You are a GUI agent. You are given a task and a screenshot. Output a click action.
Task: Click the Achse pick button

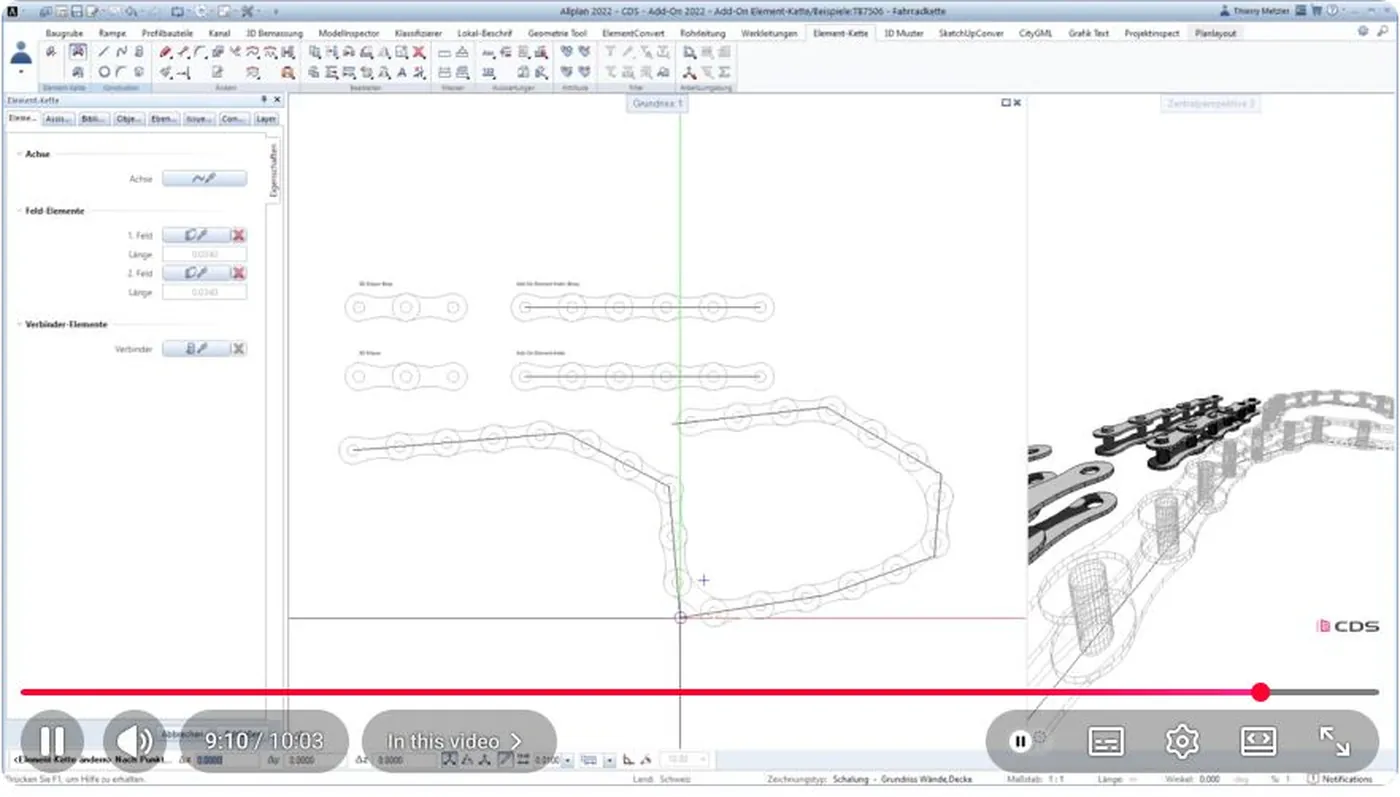204,178
